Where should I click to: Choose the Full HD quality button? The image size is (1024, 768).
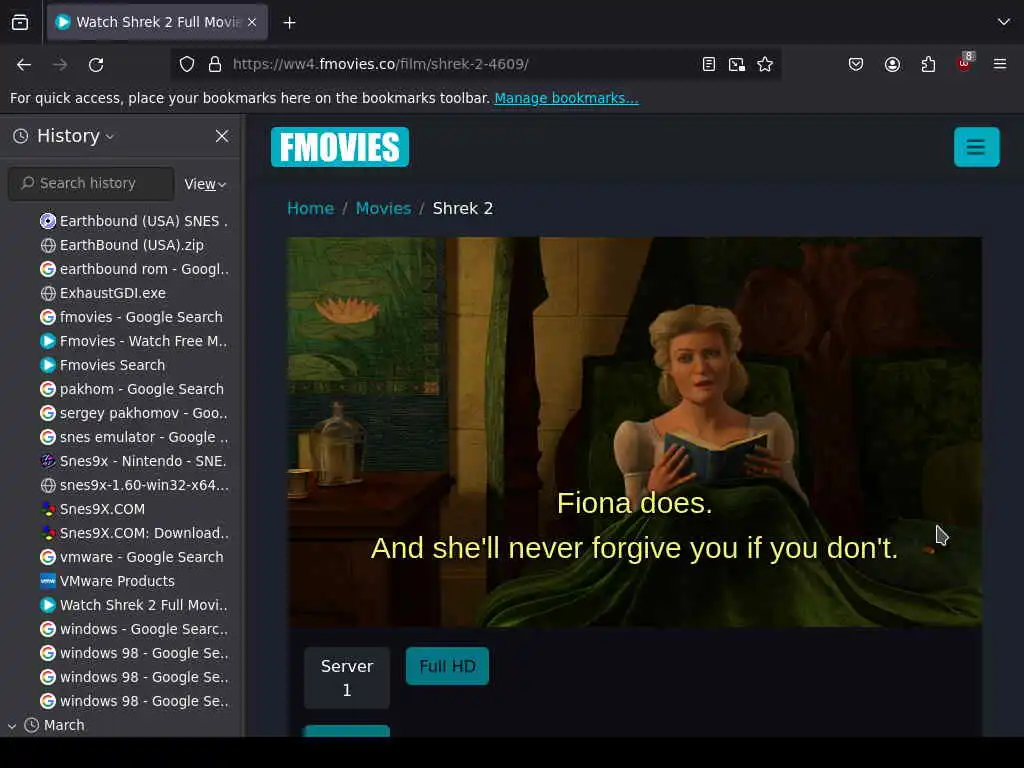point(447,666)
